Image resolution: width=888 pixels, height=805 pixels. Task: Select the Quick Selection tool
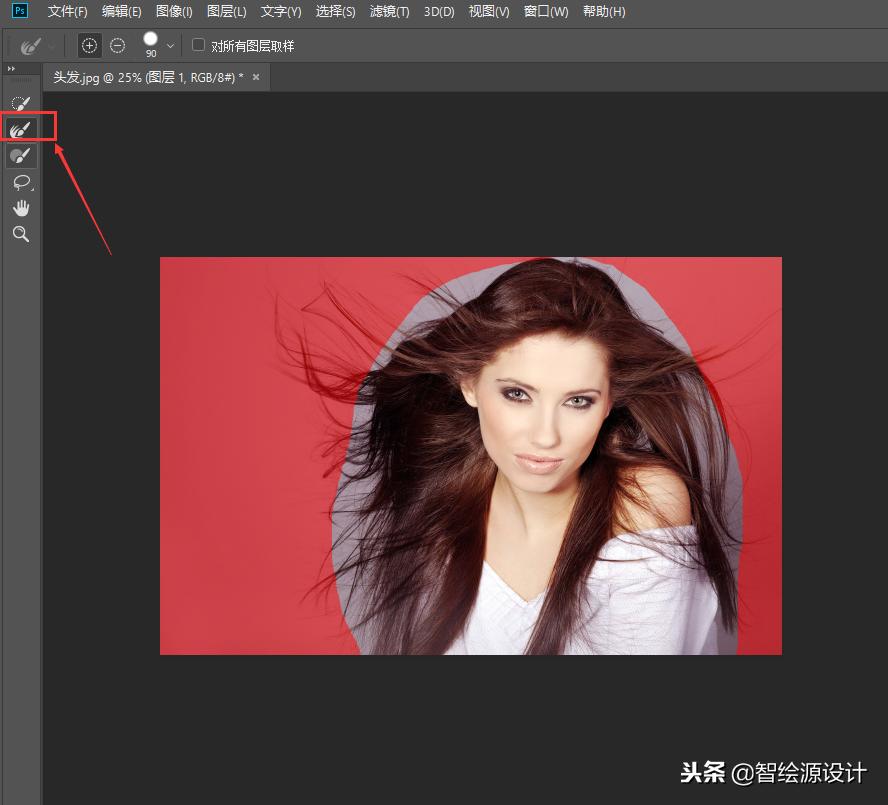click(x=20, y=103)
